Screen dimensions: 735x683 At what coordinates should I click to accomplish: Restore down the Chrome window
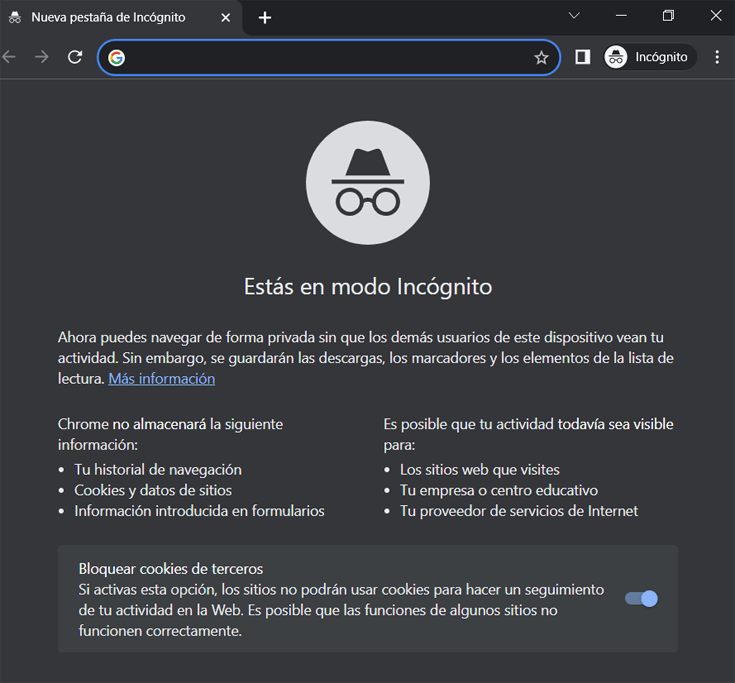point(668,15)
